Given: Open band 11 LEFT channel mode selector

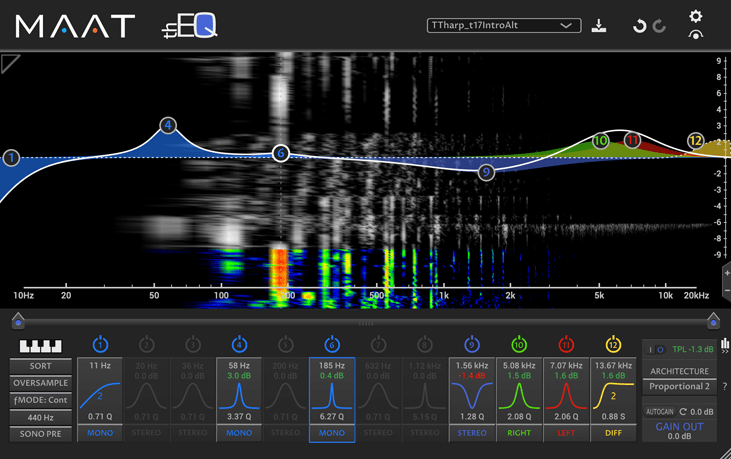Looking at the screenshot, I should tap(566, 433).
